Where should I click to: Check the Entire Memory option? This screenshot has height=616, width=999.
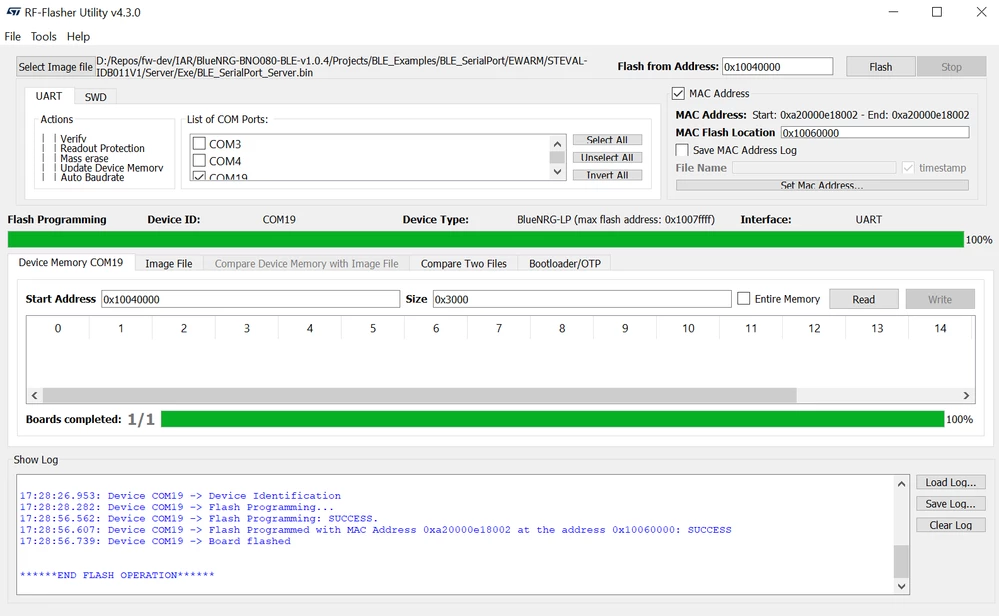click(x=744, y=299)
